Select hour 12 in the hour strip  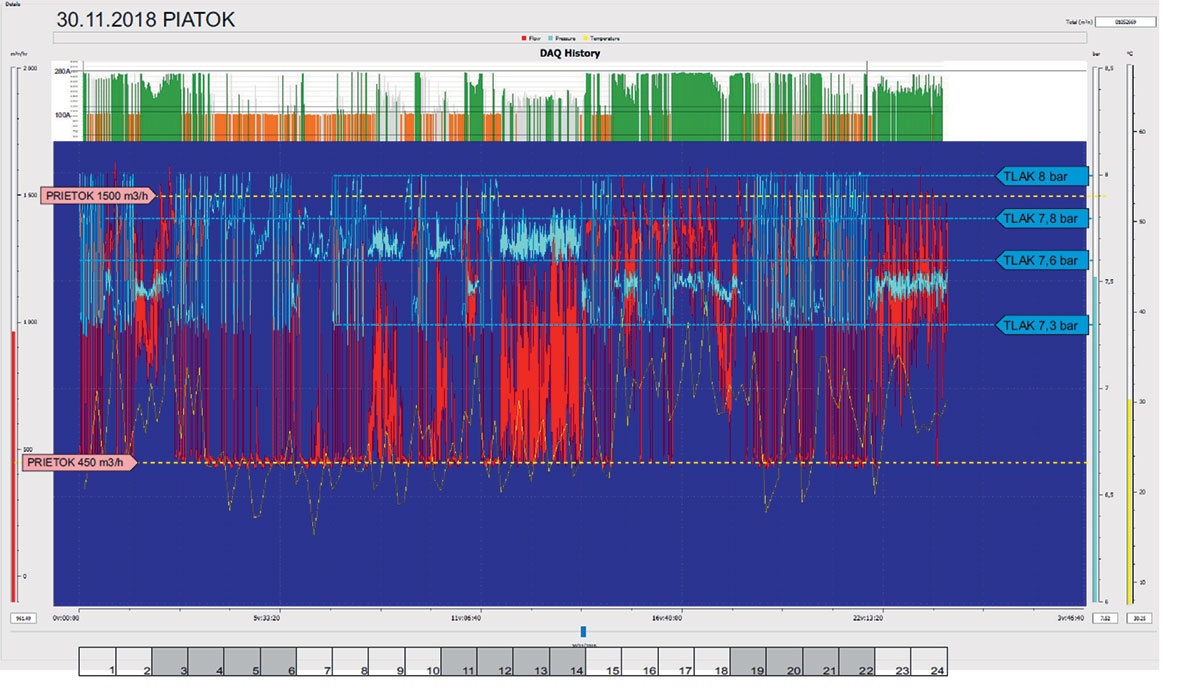[495, 661]
